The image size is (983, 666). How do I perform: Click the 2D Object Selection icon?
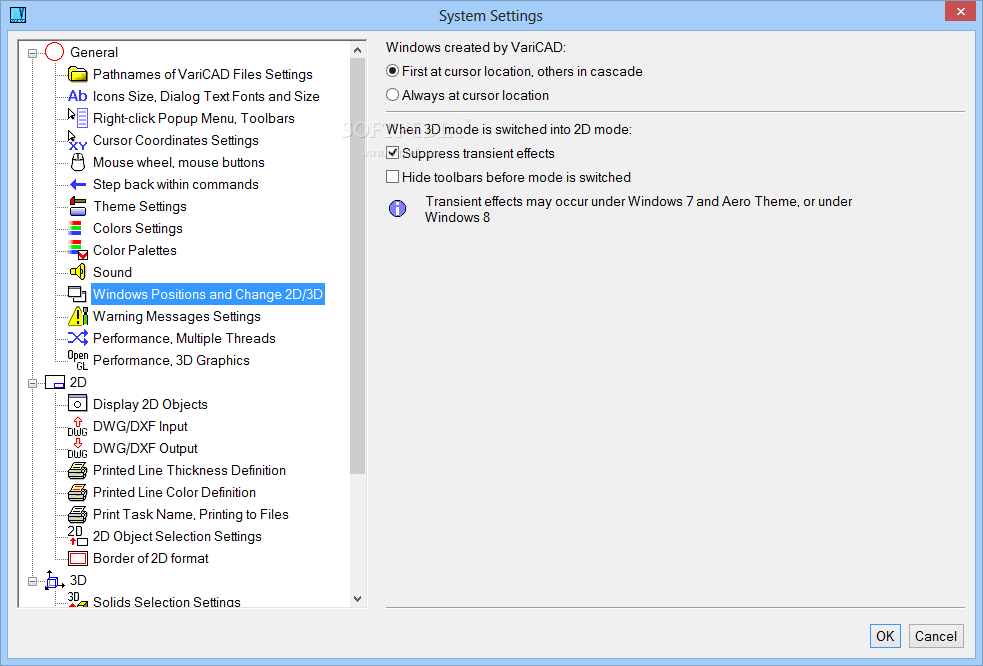[x=77, y=536]
